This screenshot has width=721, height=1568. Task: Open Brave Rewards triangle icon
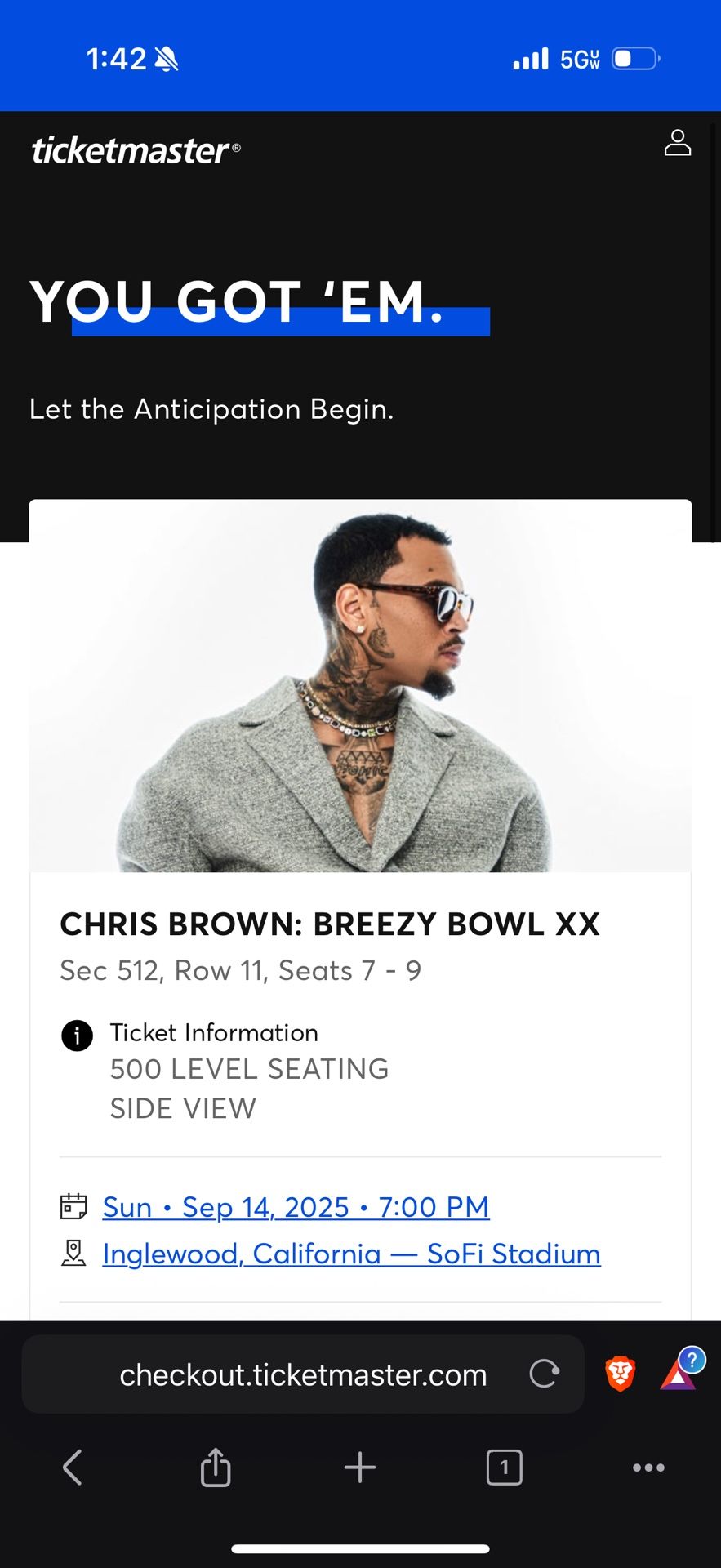coord(678,1375)
